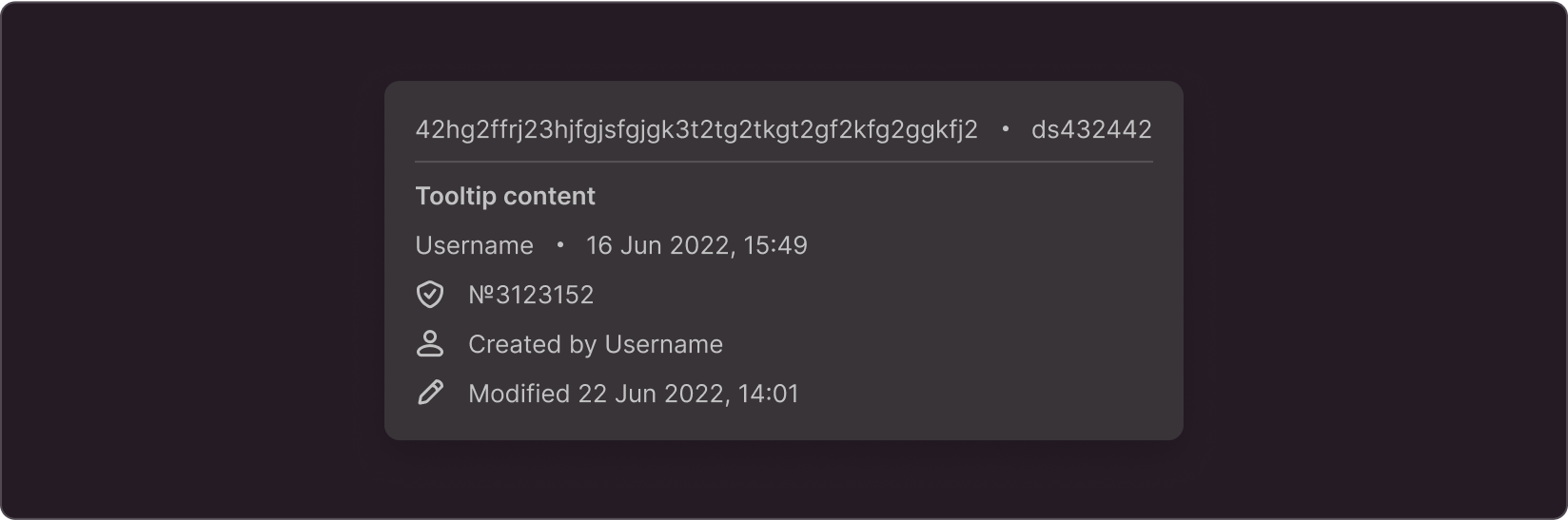Screen dimensions: 1568x520
Task: Click the person icon beside Created by
Action: coord(430,344)
